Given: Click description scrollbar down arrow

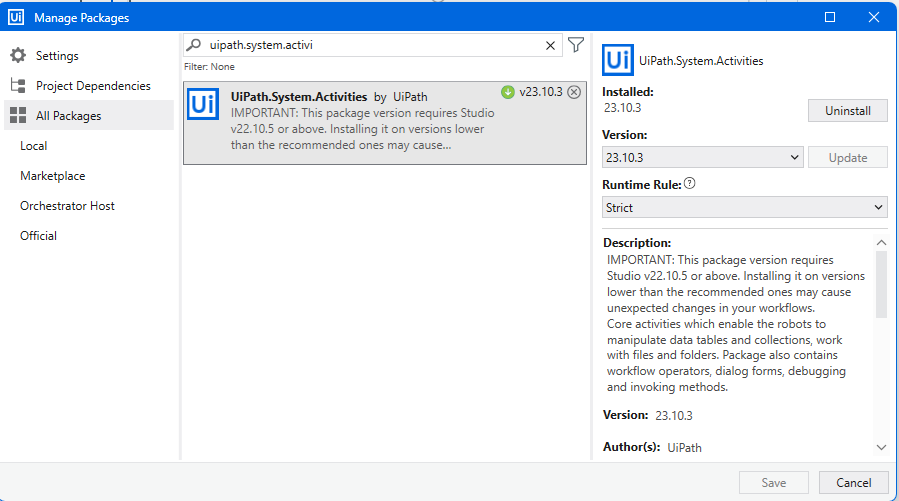Looking at the screenshot, I should pos(881,447).
